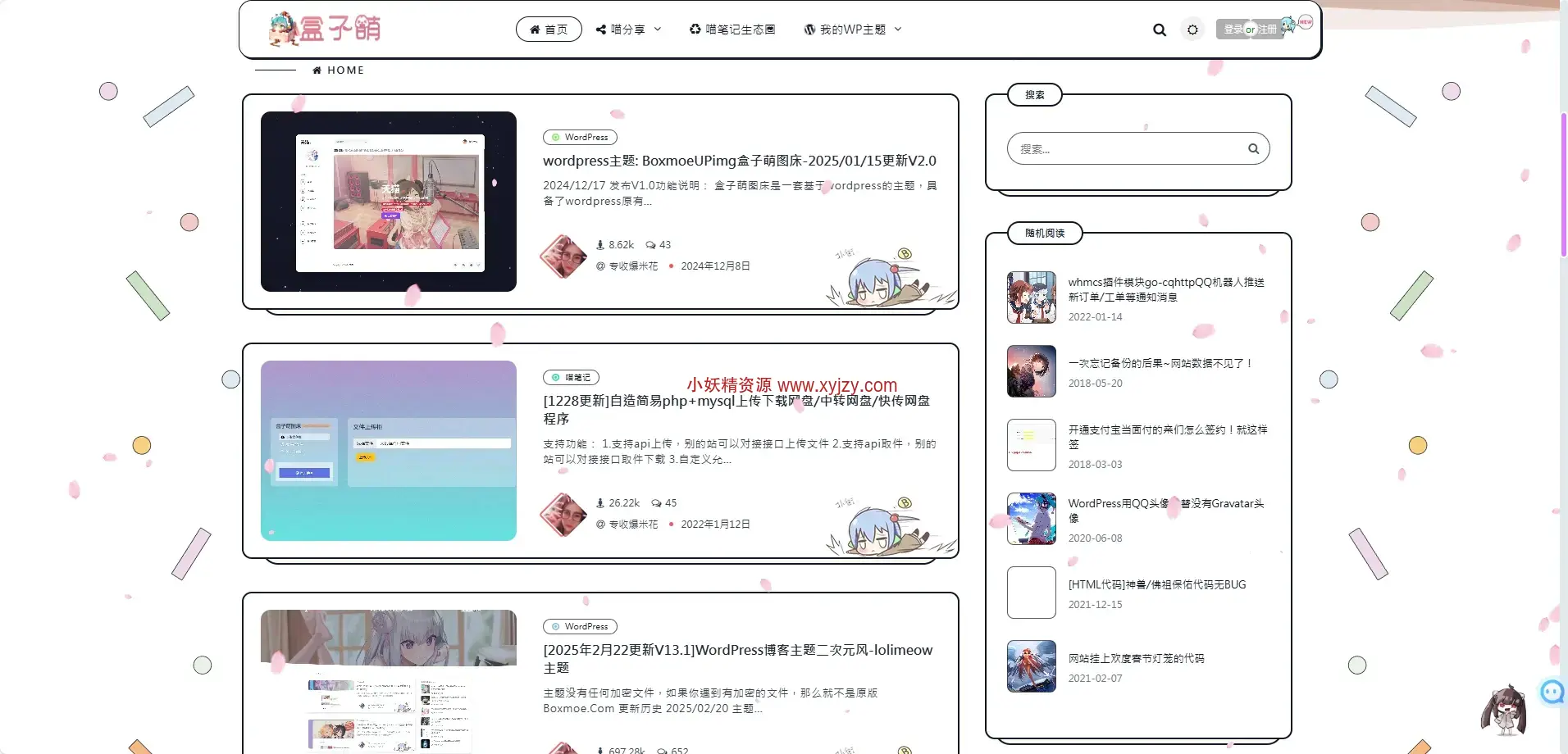Click the 随机阅读 widget heading

click(x=1045, y=234)
